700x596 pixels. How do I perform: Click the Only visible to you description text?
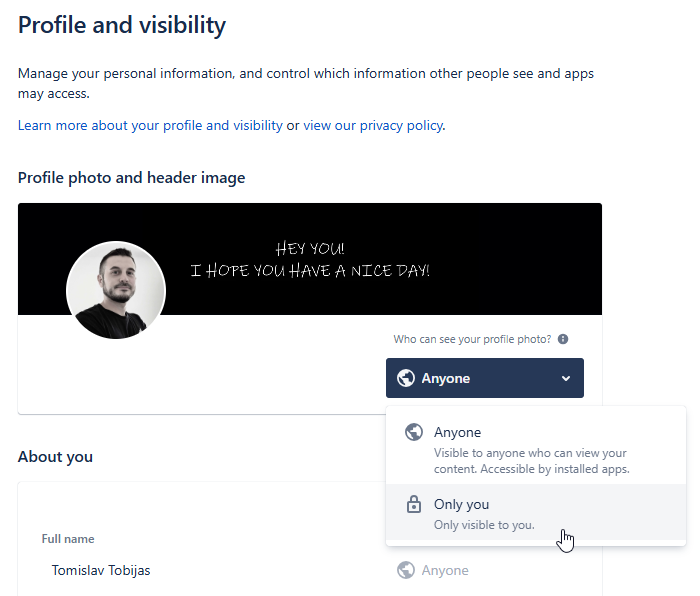coord(484,525)
